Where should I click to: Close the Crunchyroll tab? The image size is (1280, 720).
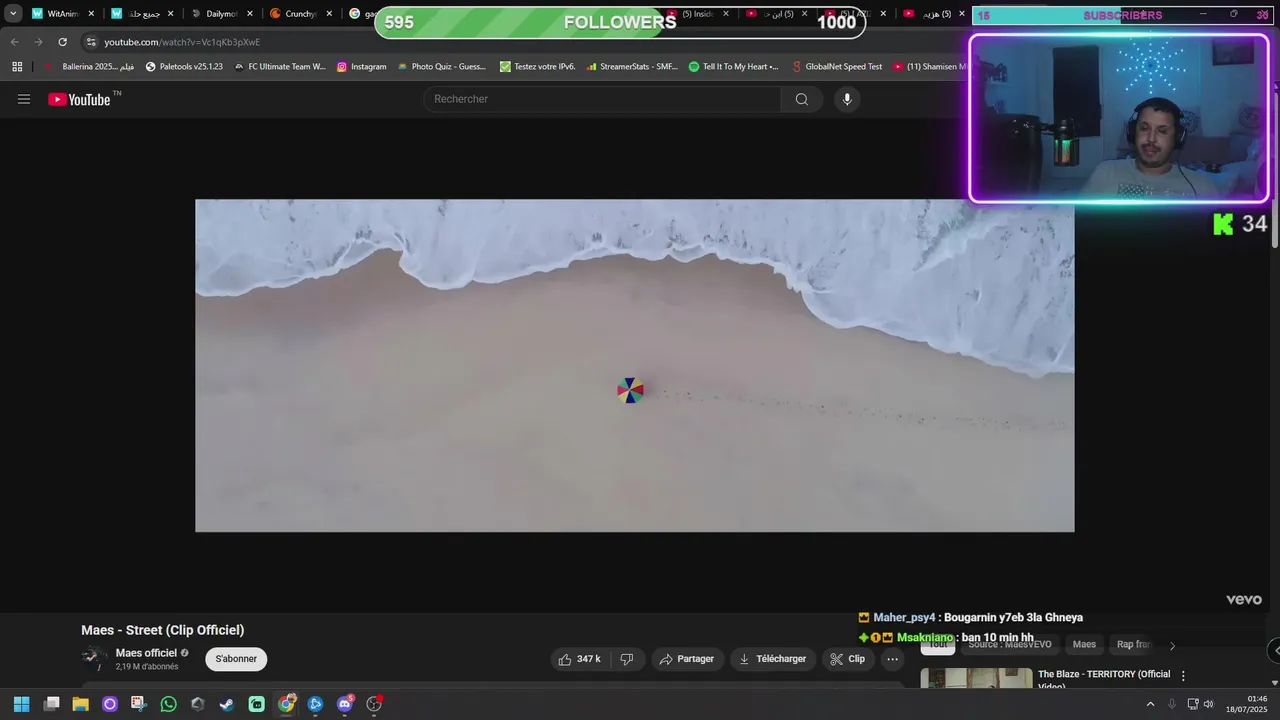tap(329, 14)
